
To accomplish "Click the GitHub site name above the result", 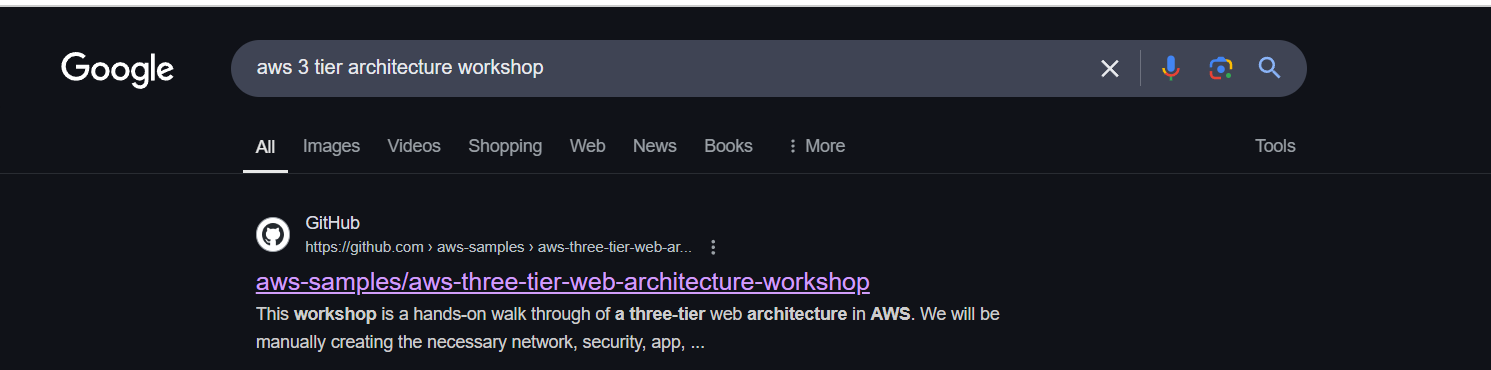I will [332, 223].
